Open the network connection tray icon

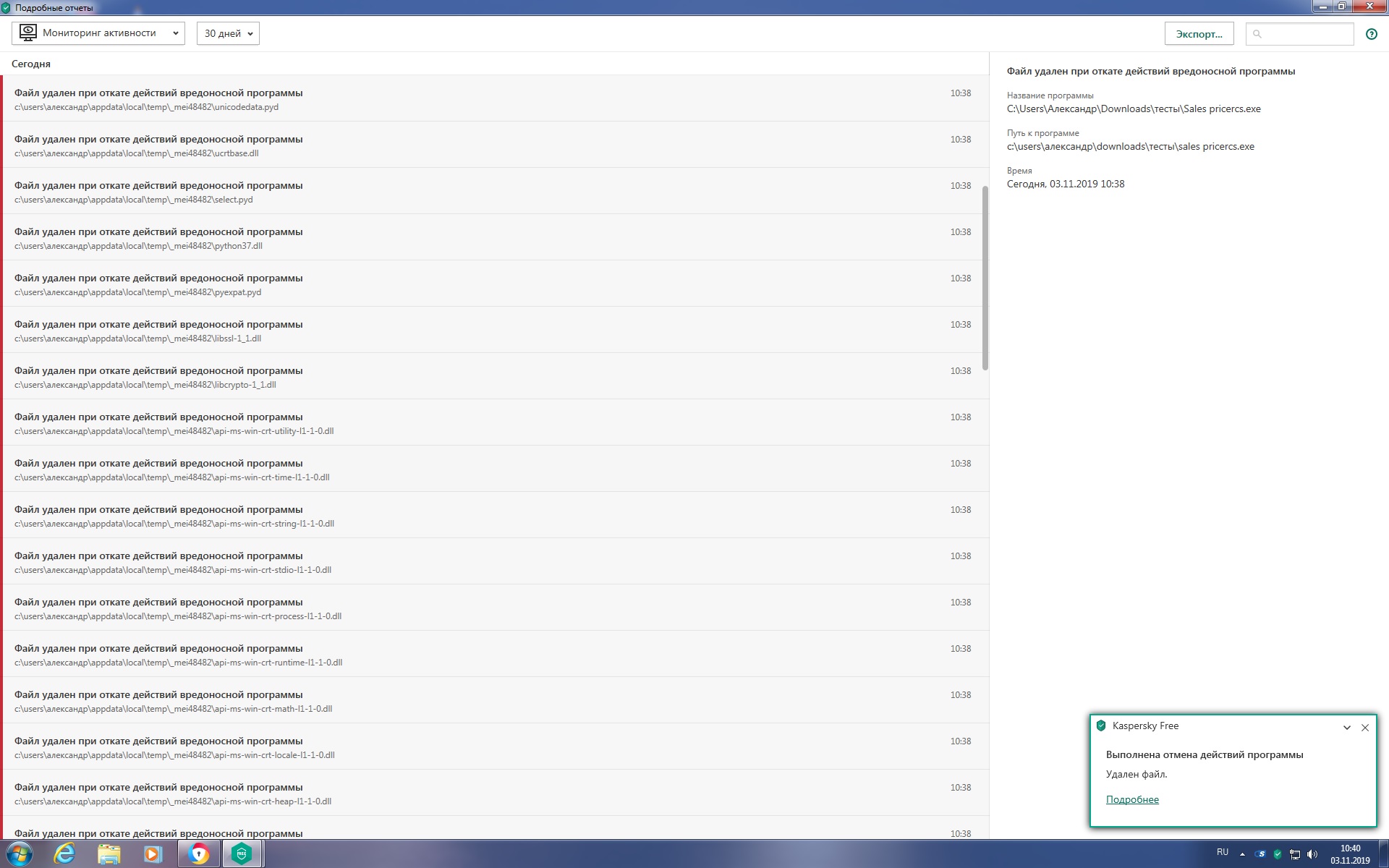(x=1295, y=854)
